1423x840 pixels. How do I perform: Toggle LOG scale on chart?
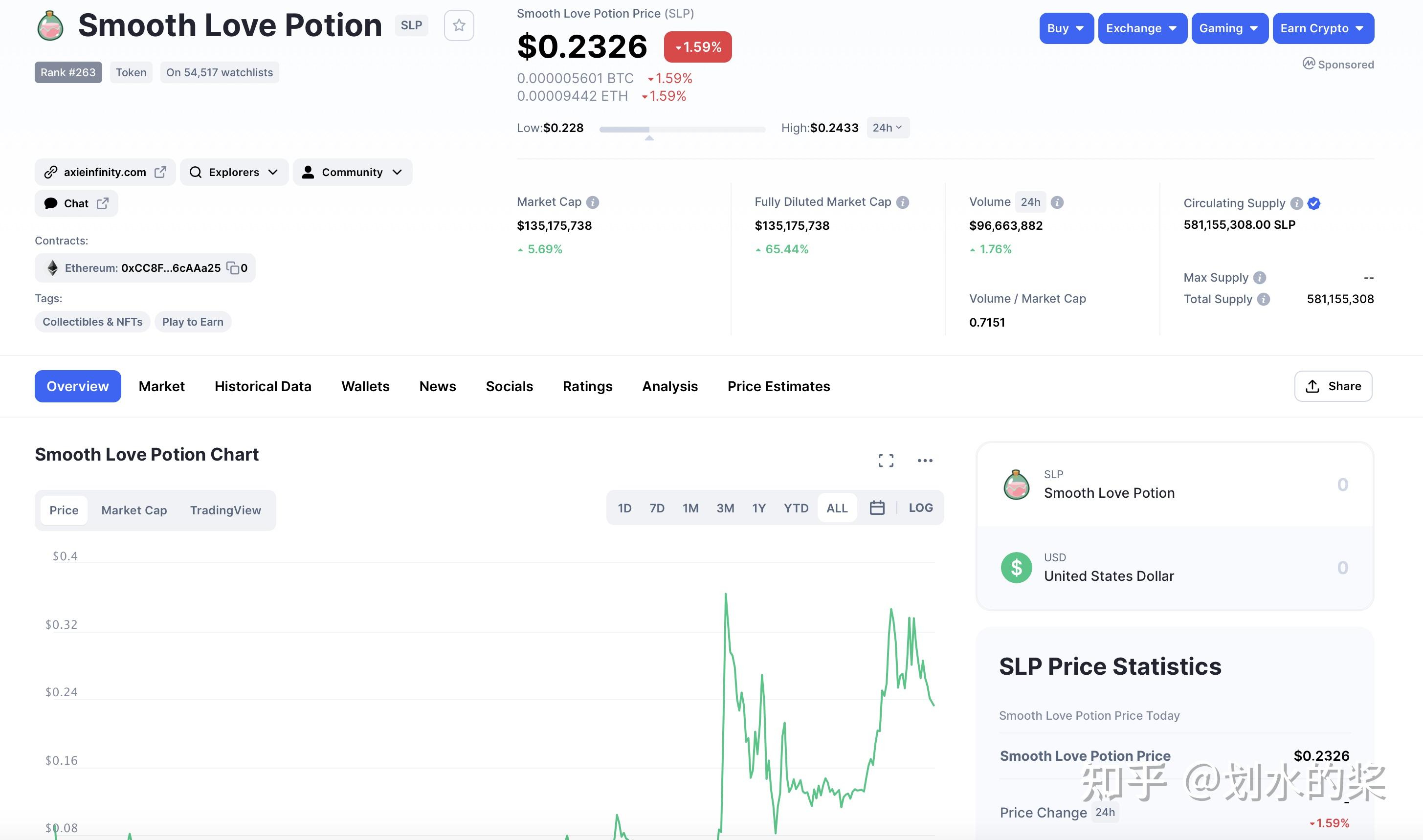point(920,508)
